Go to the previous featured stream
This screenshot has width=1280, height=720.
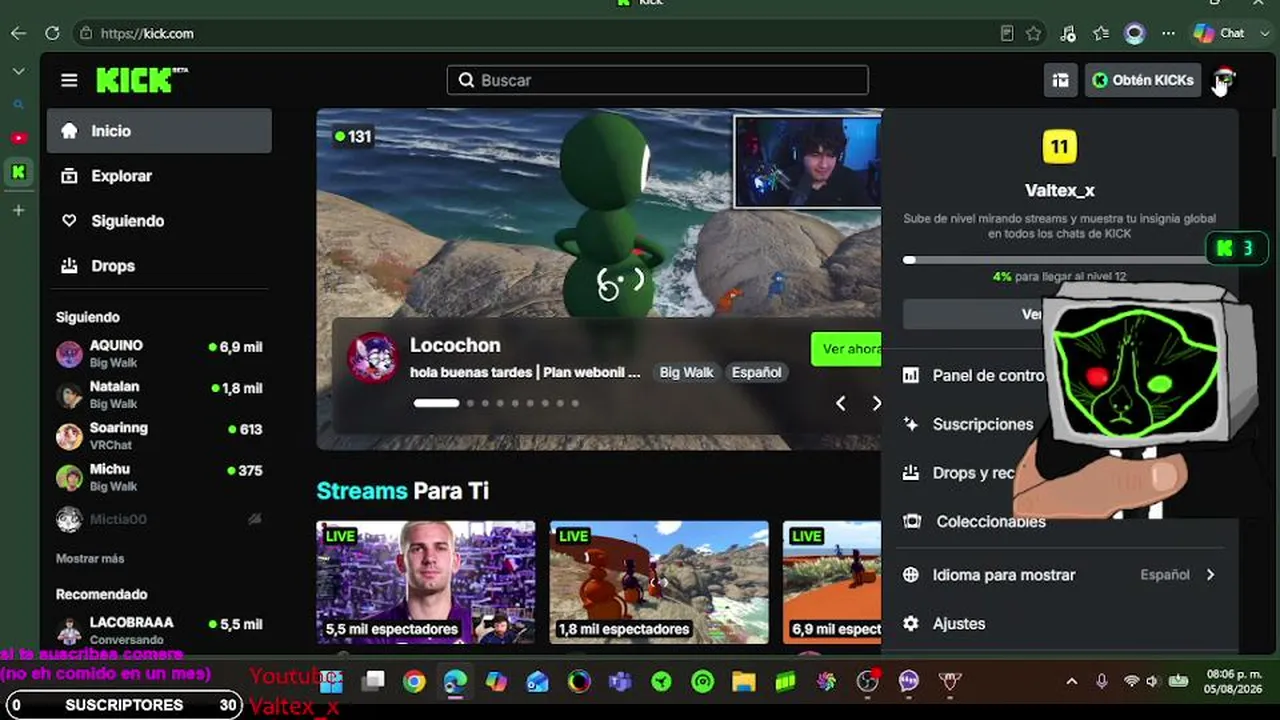(x=840, y=403)
